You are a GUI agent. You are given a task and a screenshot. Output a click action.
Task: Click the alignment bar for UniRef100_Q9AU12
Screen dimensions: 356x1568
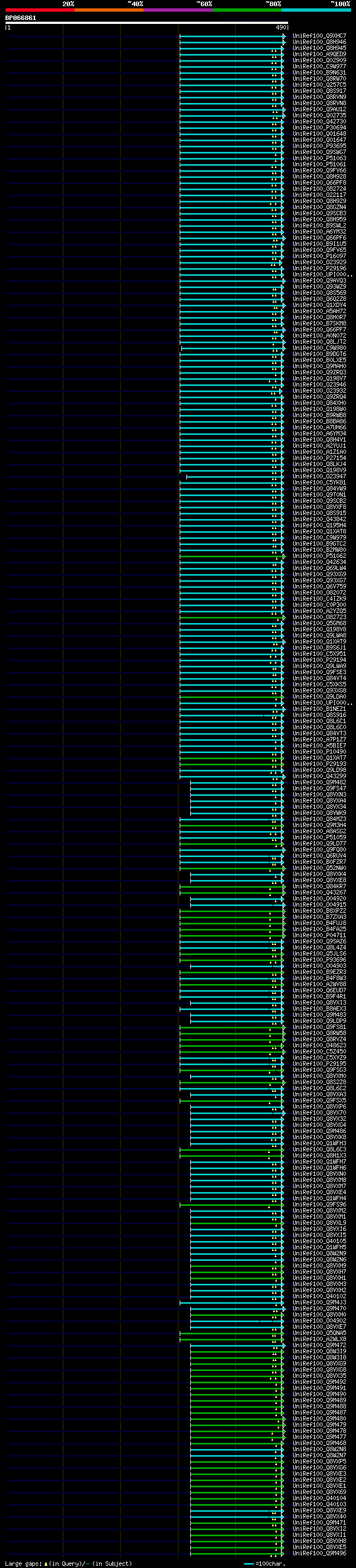point(232,110)
